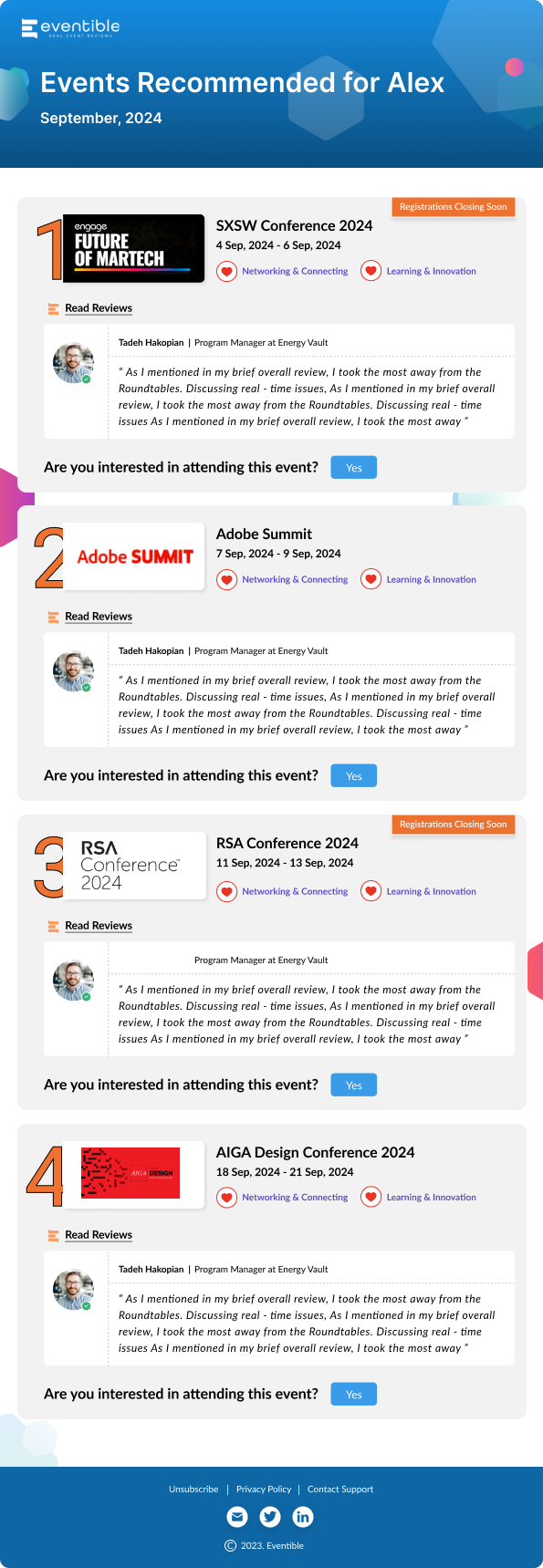The height and width of the screenshot is (1568, 543).
Task: Open the Adobe SUMMIT logo thumbnail
Action: [x=135, y=556]
